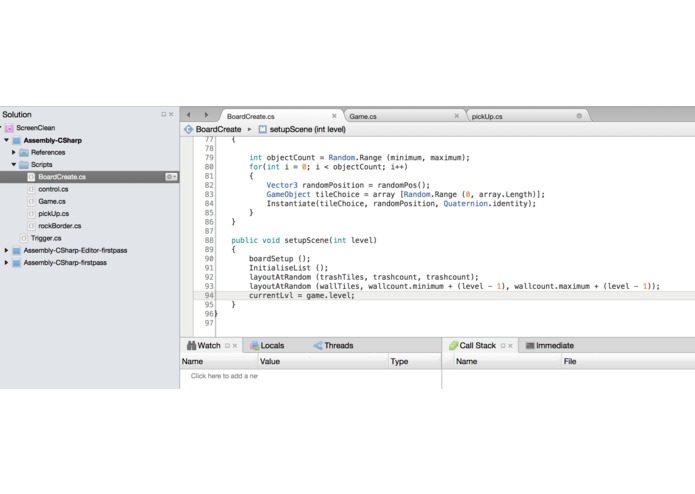The width and height of the screenshot is (695, 494).
Task: Close the BoardCreate.cs tab
Action: point(334,116)
